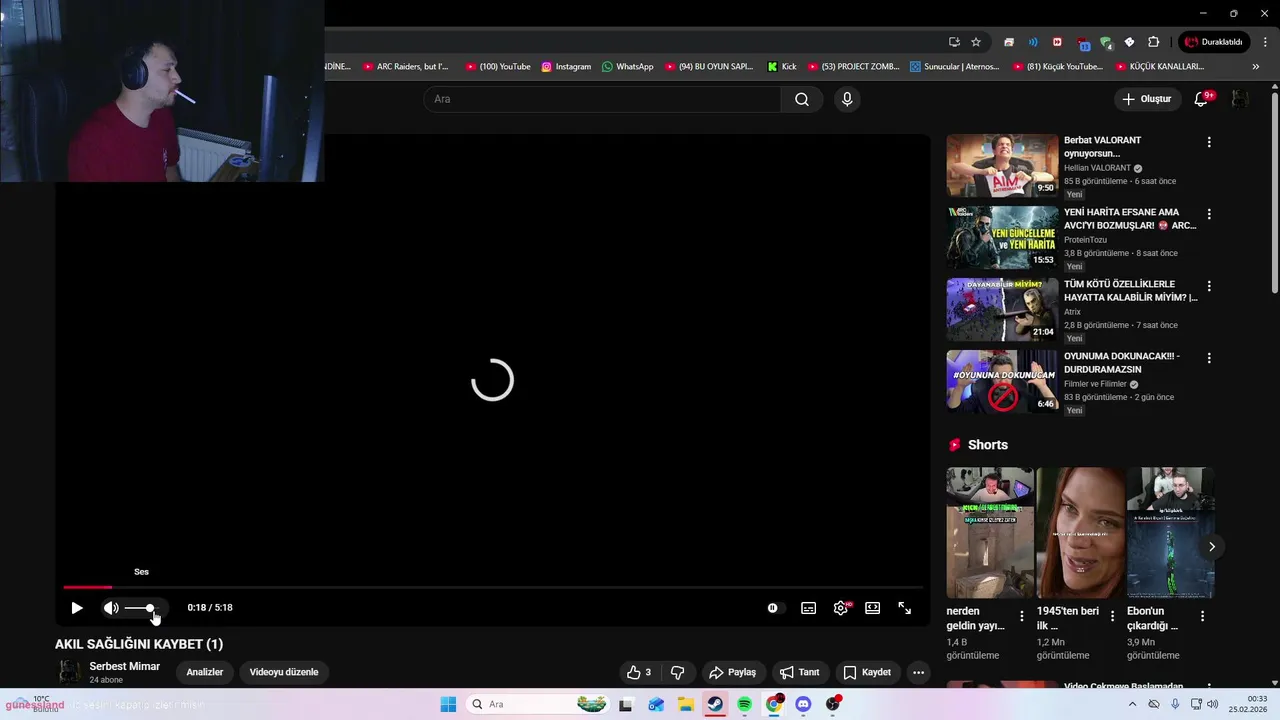Screen dimensions: 1280x720
Task: Open options for YENİ HARİTA EFSANE video
Action: [1209, 214]
